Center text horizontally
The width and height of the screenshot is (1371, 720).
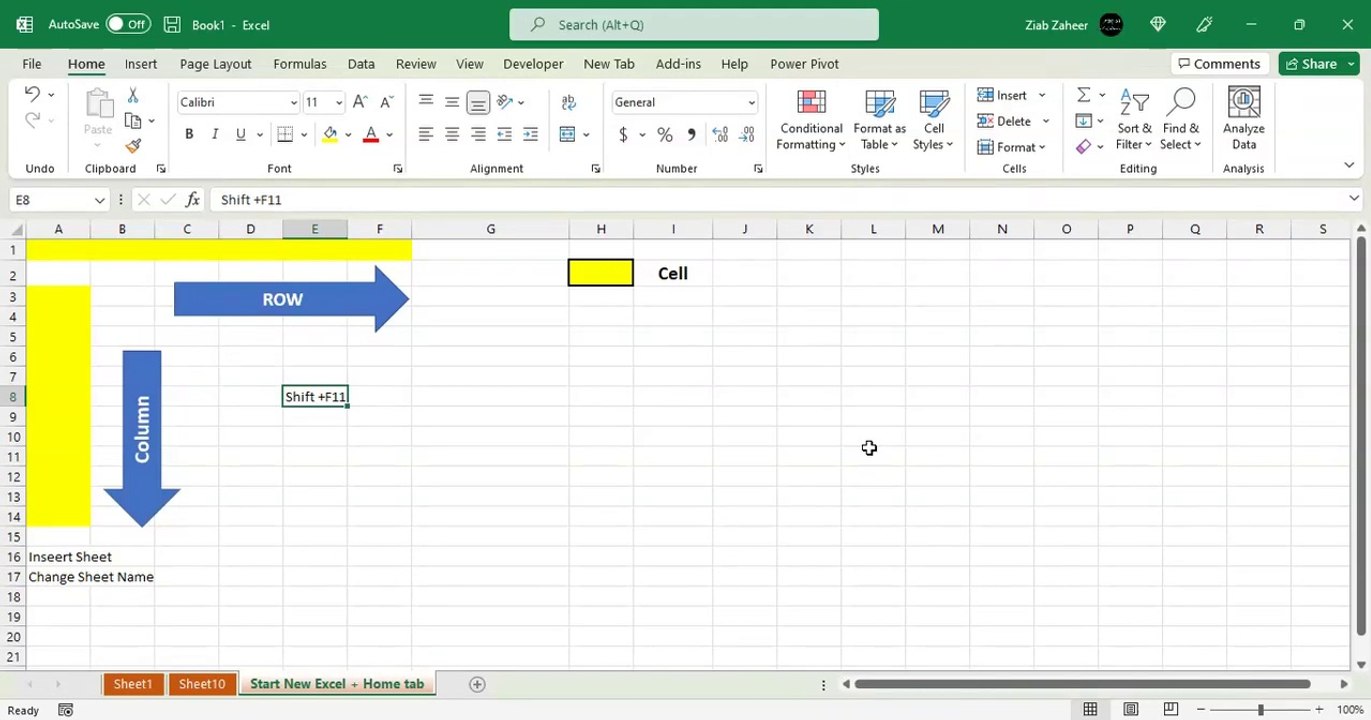coord(452,134)
